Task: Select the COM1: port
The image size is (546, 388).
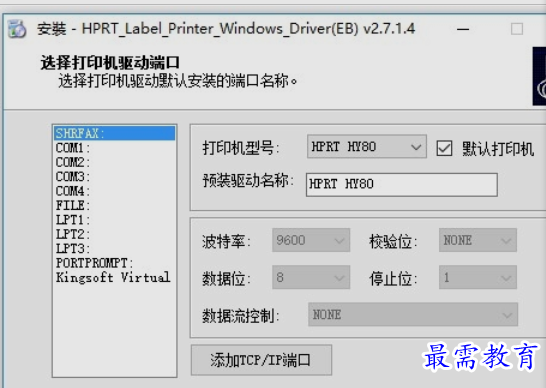Action: click(x=114, y=148)
